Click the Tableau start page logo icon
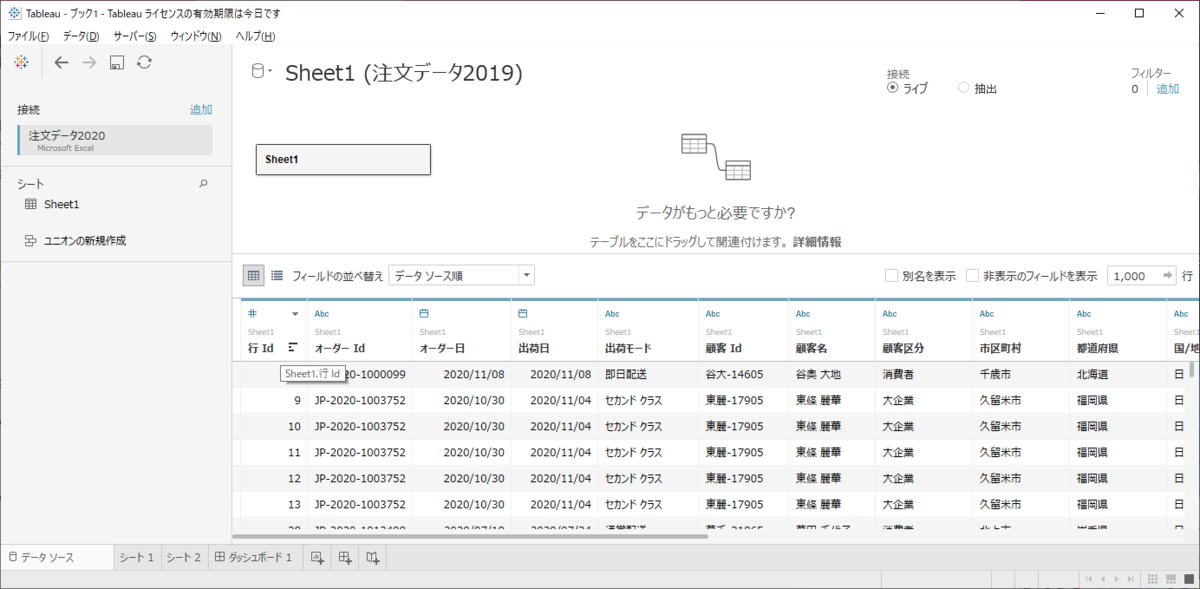Screen dimensions: 1200x589 point(21,62)
